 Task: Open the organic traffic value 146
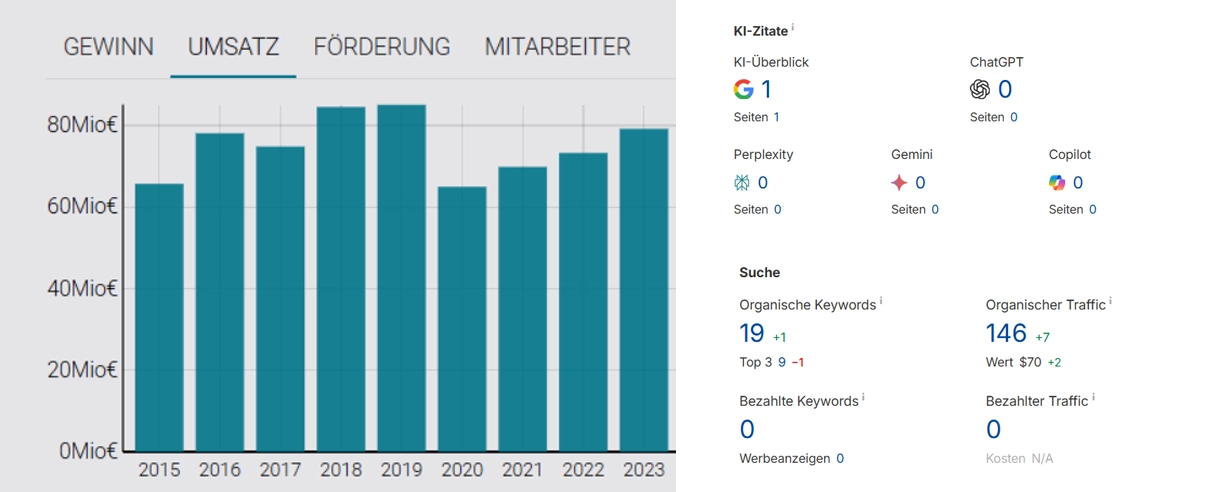[x=1006, y=333]
